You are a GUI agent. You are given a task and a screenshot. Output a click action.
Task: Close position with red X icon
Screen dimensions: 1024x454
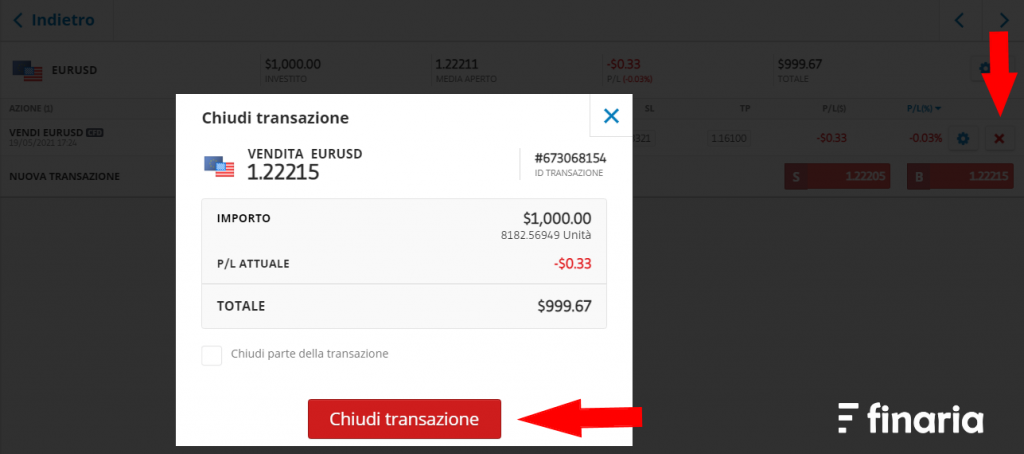pos(999,138)
